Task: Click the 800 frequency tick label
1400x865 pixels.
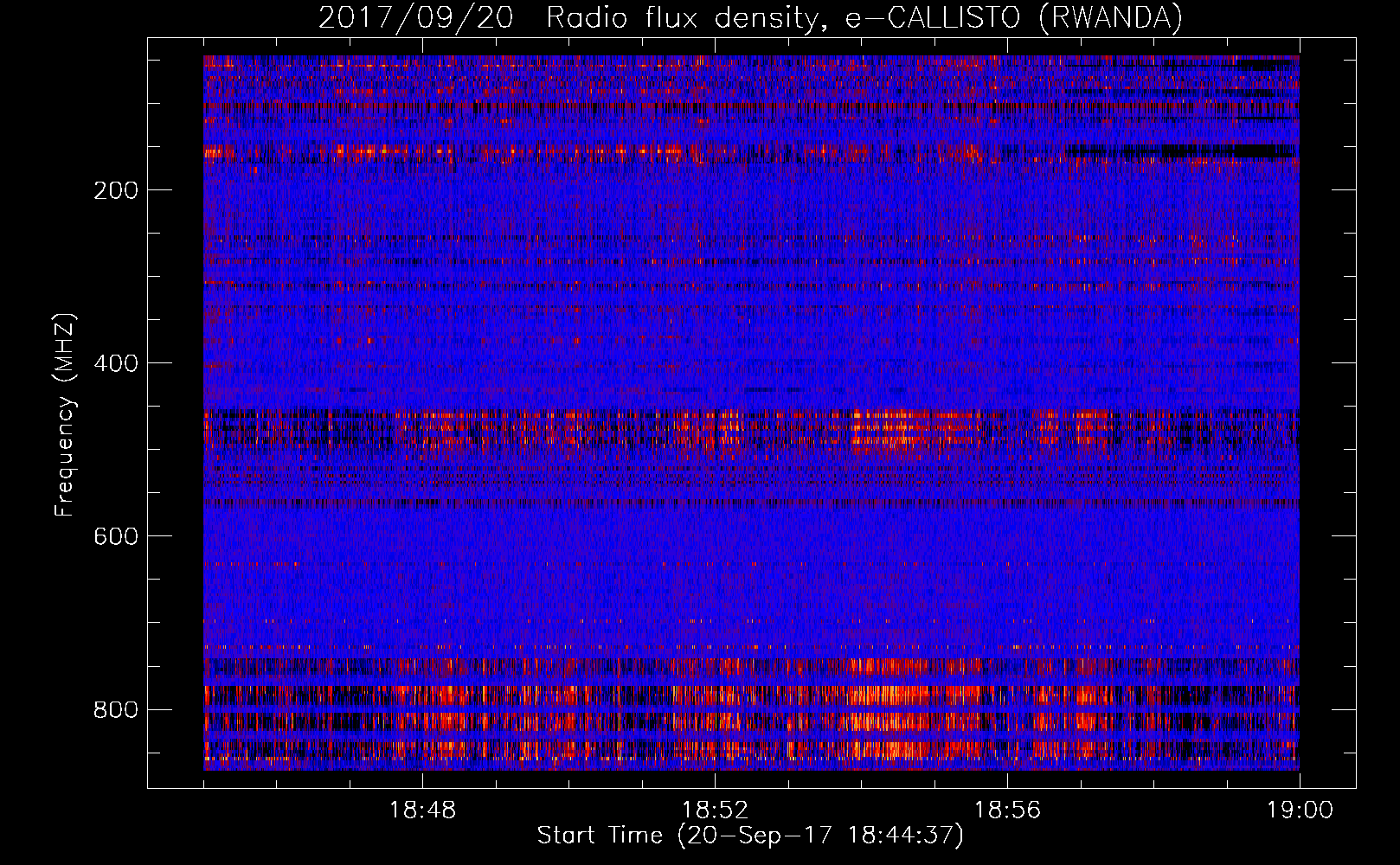Action: tap(115, 710)
